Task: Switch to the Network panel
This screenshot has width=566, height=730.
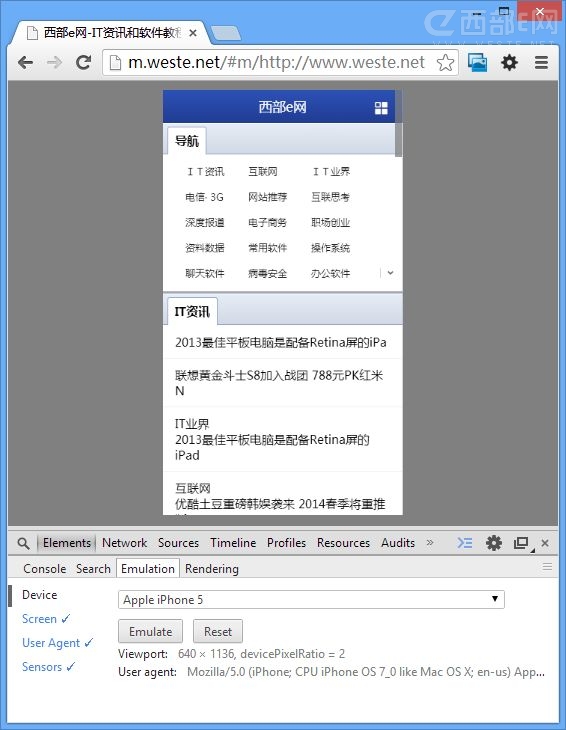Action: coord(124,543)
